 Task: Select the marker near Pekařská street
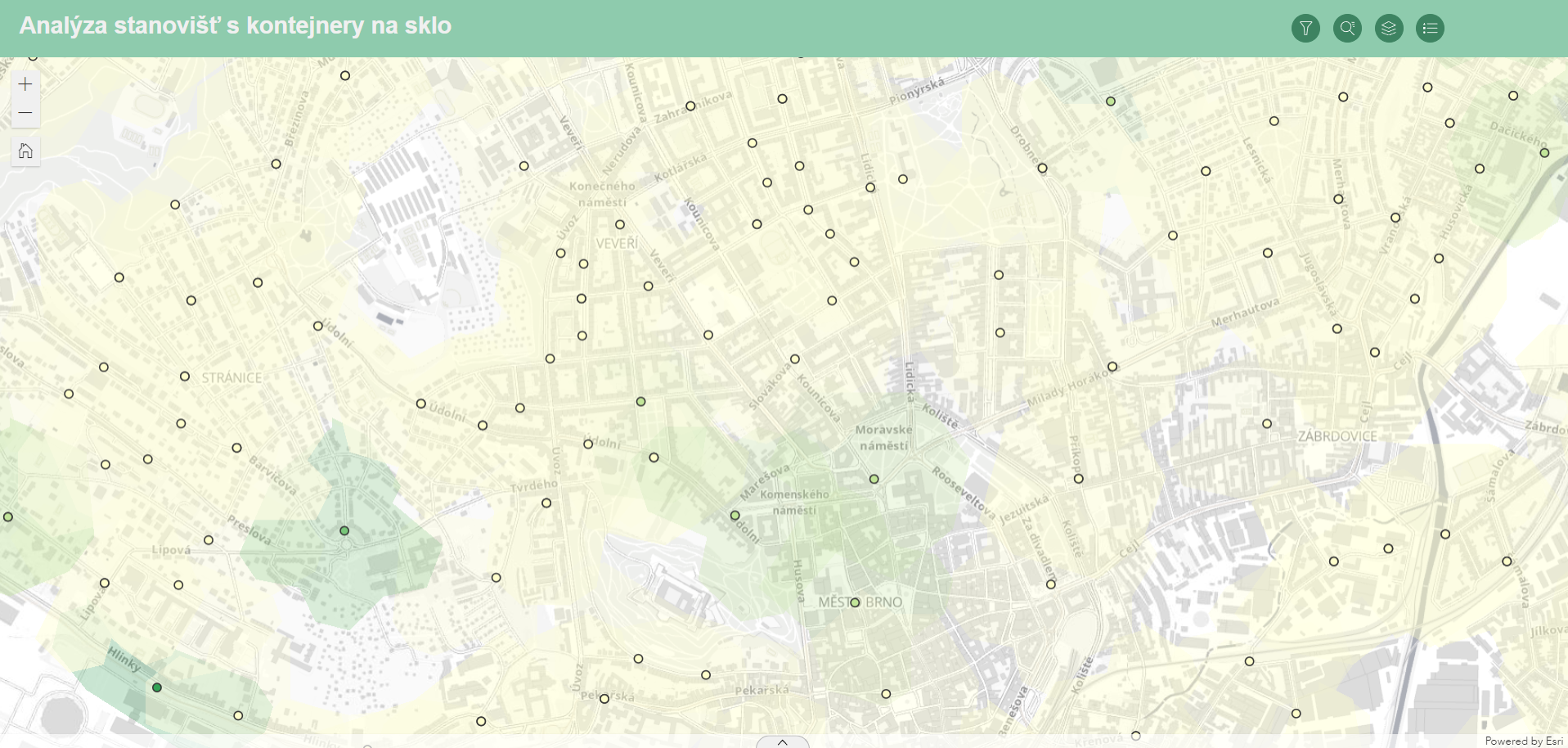[706, 675]
